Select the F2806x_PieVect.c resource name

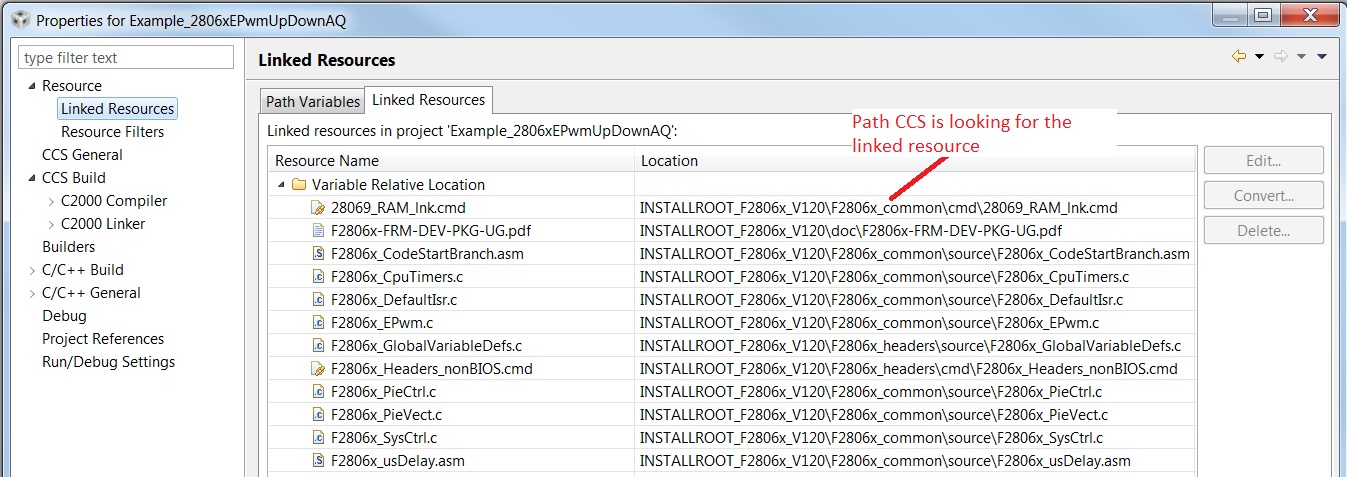tap(386, 415)
